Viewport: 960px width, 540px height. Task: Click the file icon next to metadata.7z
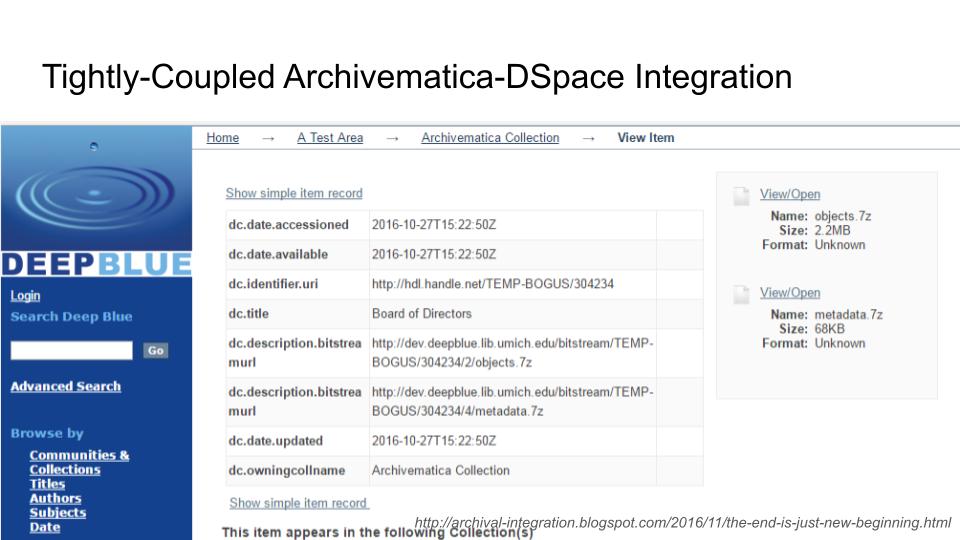pyautogui.click(x=741, y=294)
